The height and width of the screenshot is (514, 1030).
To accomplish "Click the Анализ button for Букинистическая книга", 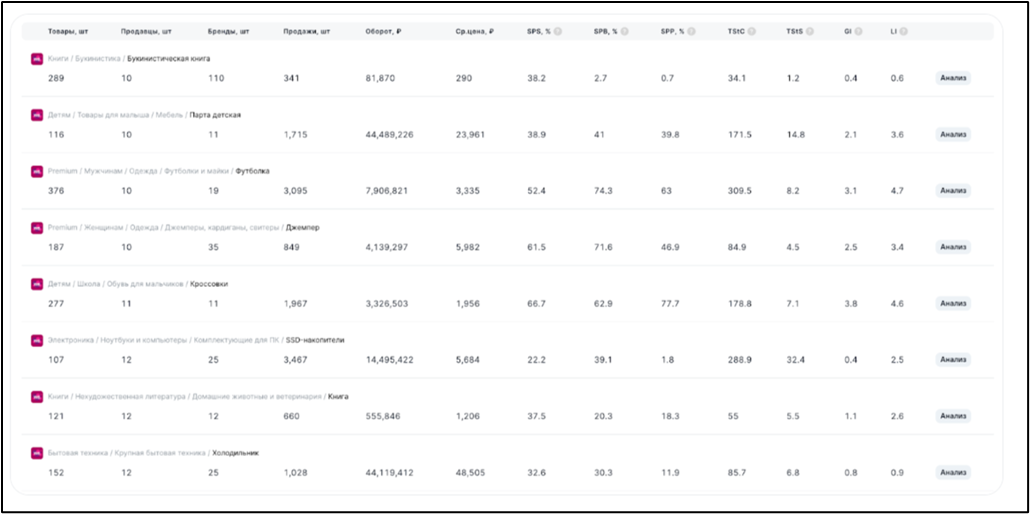I will 953,78.
